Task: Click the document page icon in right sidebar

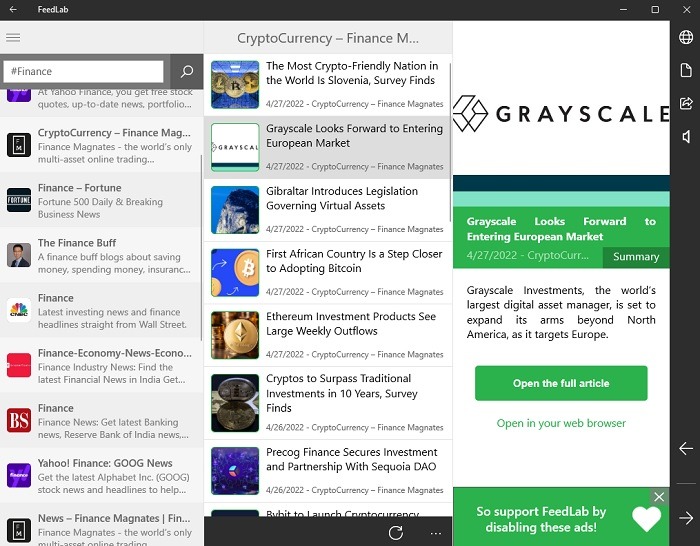Action: [686, 71]
